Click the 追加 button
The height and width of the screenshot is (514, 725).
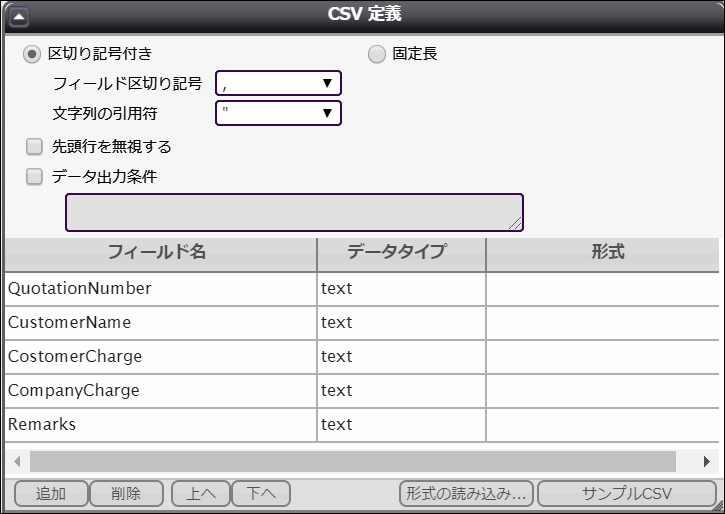coord(50,493)
